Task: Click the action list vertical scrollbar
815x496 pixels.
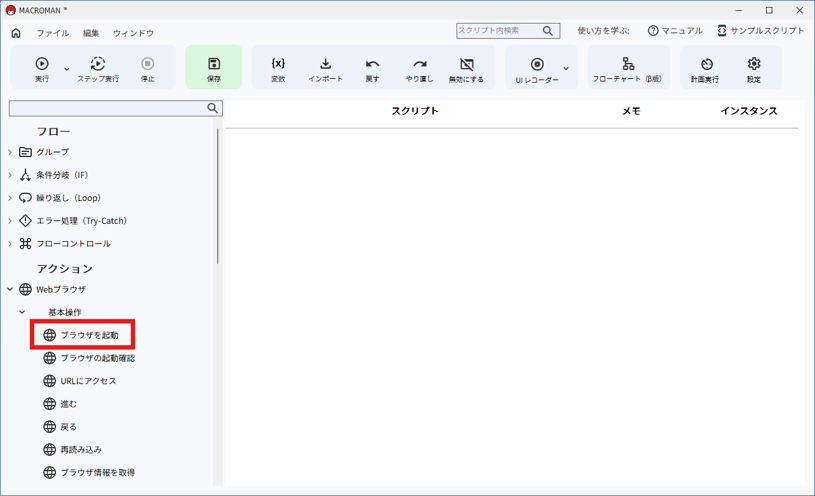Action: pos(217,196)
